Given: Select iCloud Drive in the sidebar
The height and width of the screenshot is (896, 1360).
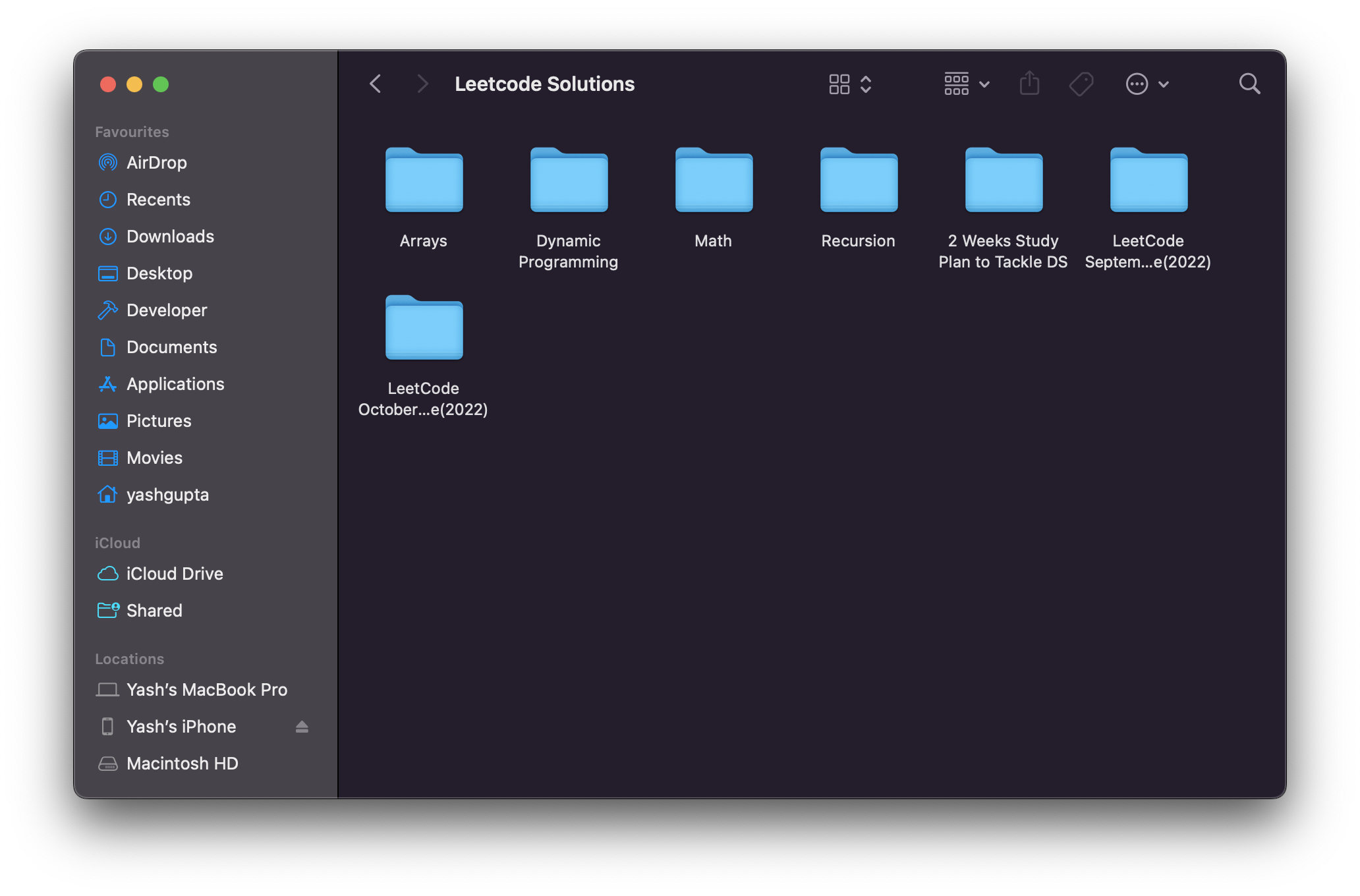Looking at the screenshot, I should 174,574.
